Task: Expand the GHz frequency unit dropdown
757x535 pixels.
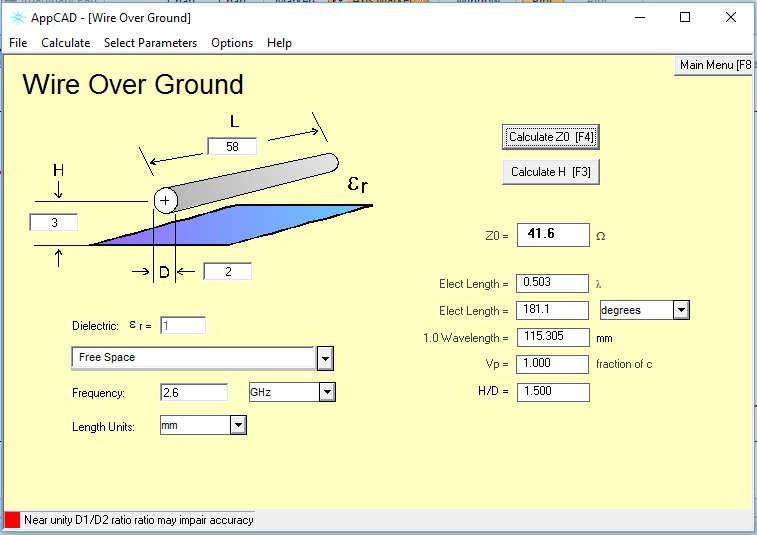Action: (x=327, y=393)
